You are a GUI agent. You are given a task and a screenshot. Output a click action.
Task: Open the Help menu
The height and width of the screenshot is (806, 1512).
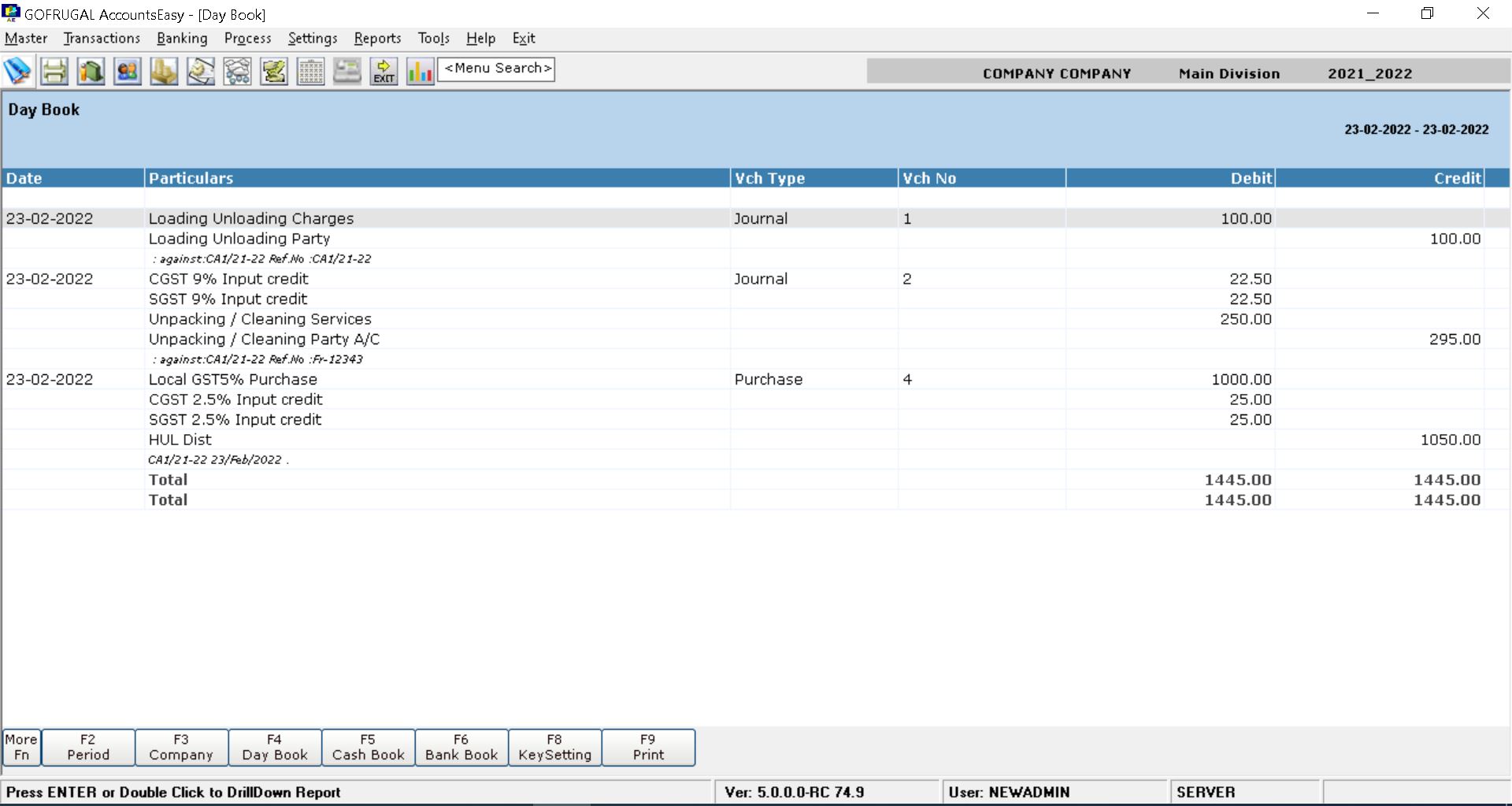(x=480, y=39)
